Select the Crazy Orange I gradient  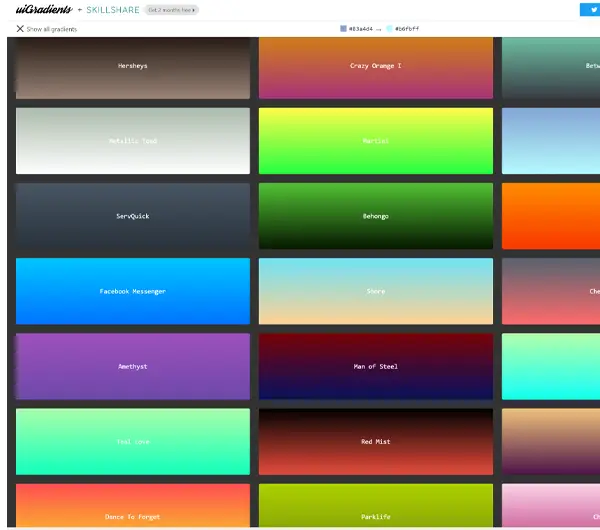[375, 67]
